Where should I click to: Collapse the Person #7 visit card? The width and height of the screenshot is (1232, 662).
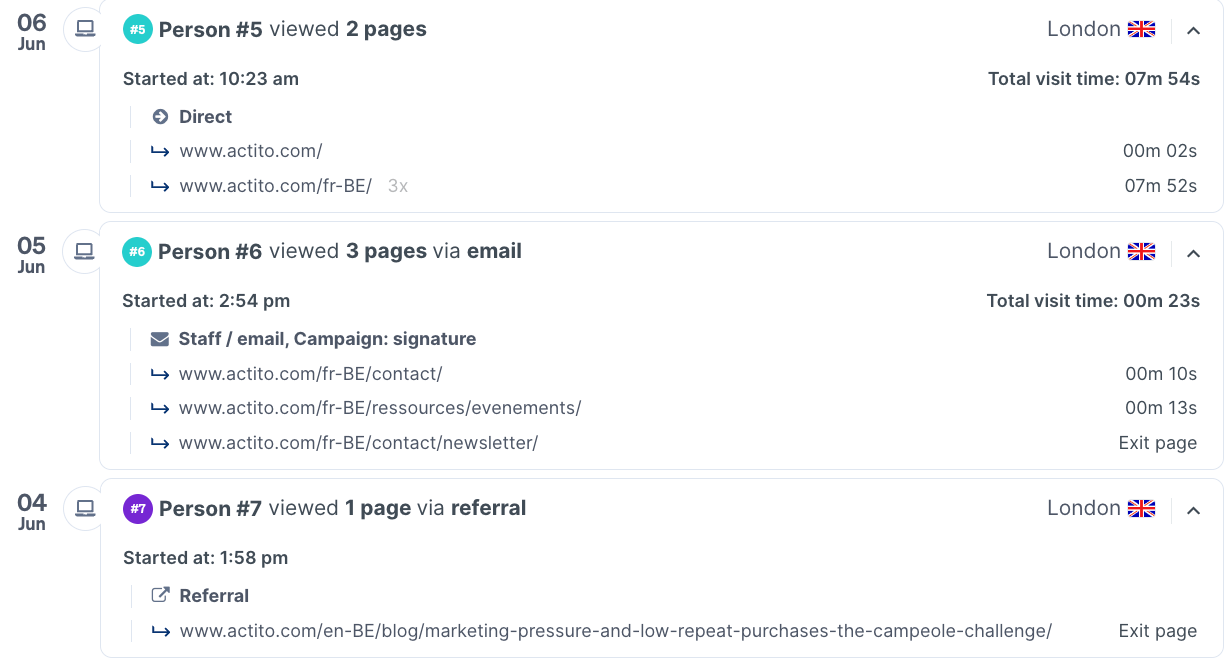pyautogui.click(x=1194, y=508)
